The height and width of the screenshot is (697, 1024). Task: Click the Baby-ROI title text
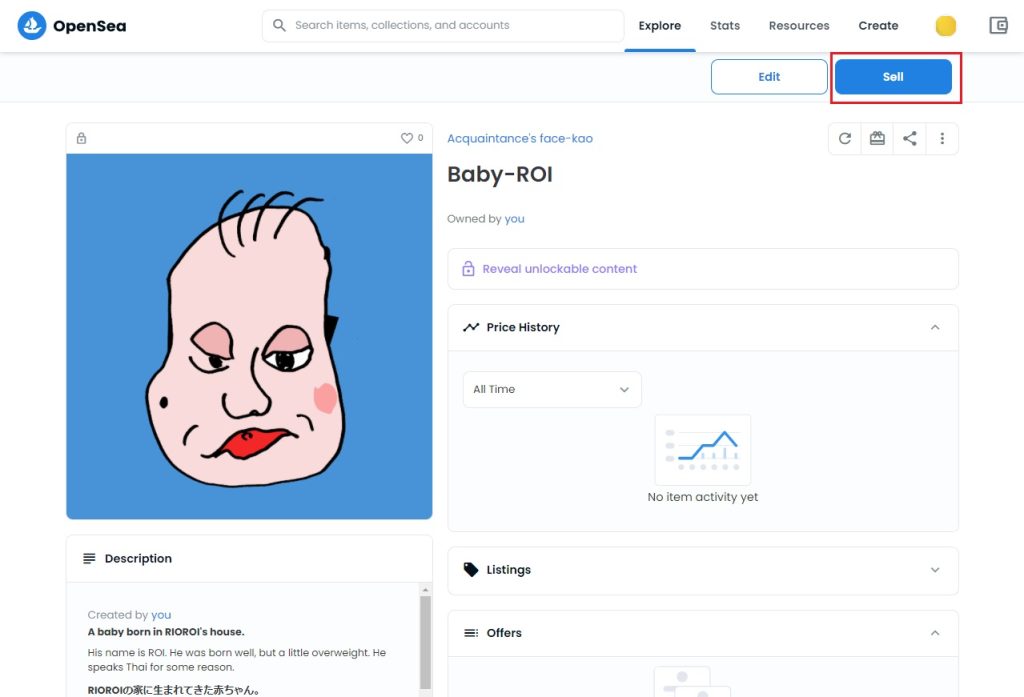(500, 174)
